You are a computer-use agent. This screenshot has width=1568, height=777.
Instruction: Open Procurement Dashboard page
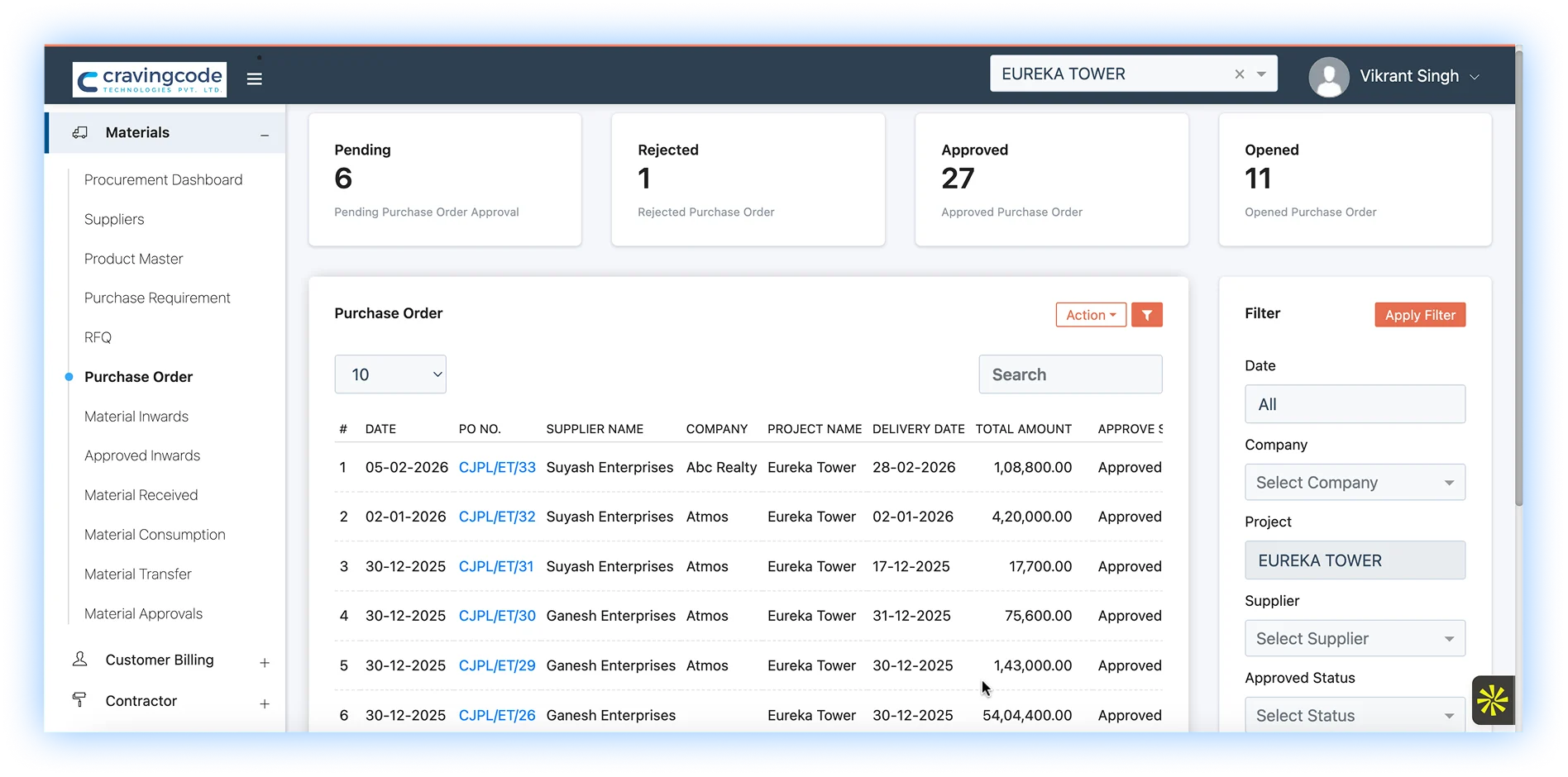click(x=163, y=179)
